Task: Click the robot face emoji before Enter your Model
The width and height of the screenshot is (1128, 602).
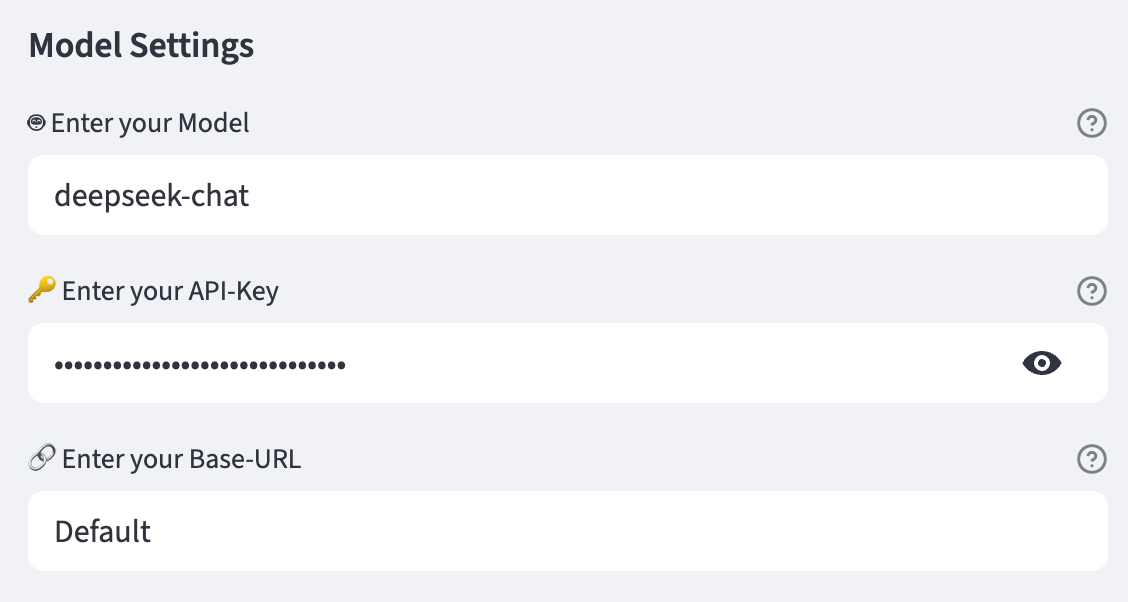Action: 36,123
